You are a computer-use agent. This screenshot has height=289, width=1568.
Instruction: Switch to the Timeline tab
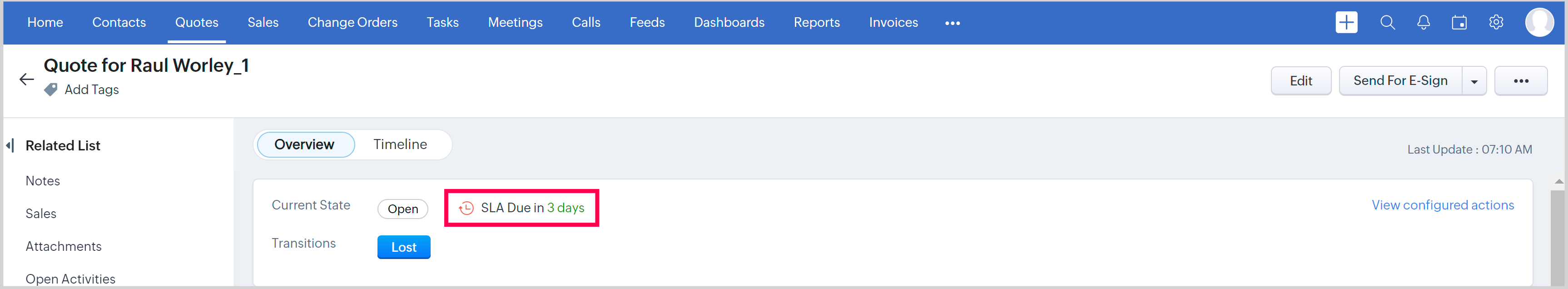pyautogui.click(x=400, y=145)
